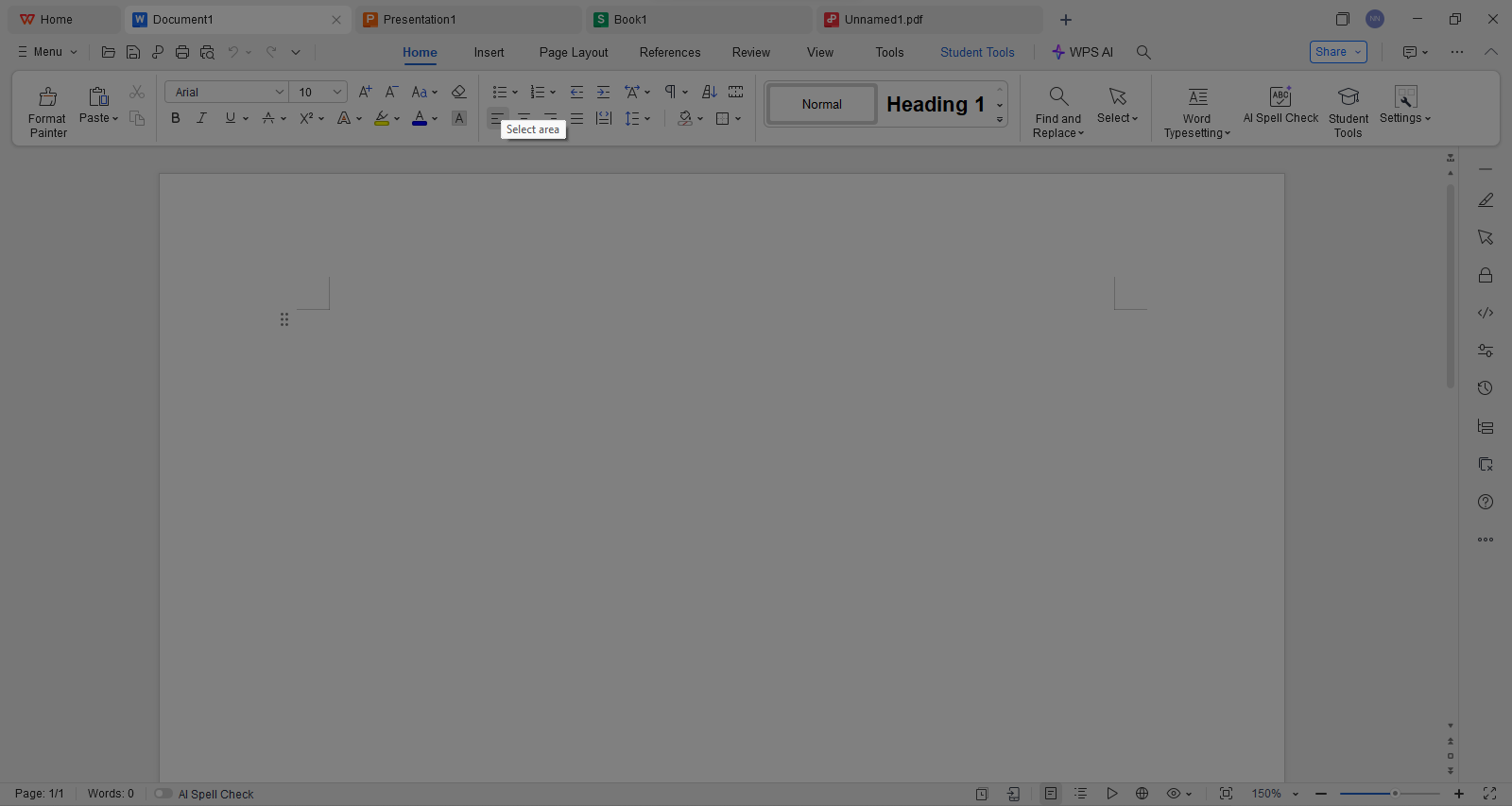The image size is (1512, 806).
Task: Open the History icon in right sidebar
Action: 1486,388
